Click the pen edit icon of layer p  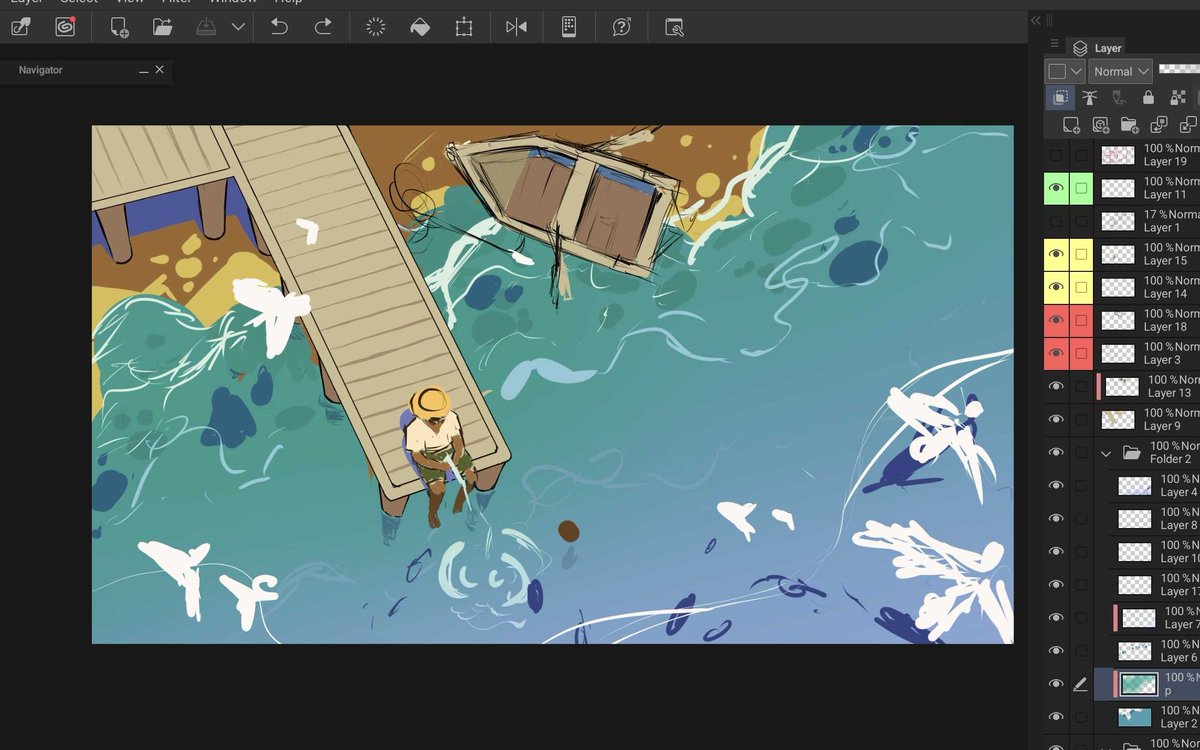pos(1081,684)
